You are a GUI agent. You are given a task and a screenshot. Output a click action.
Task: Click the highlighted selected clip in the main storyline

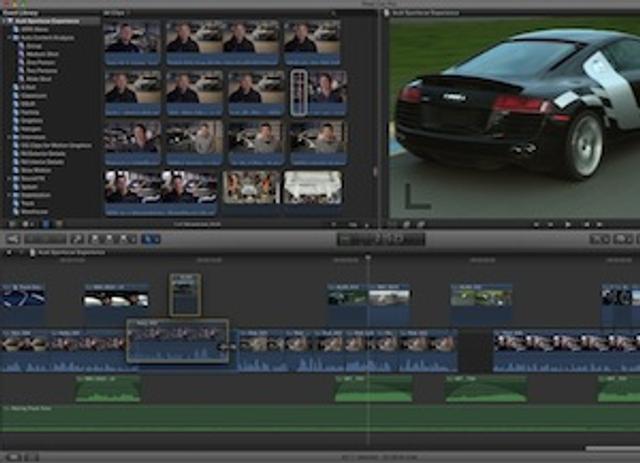point(178,341)
